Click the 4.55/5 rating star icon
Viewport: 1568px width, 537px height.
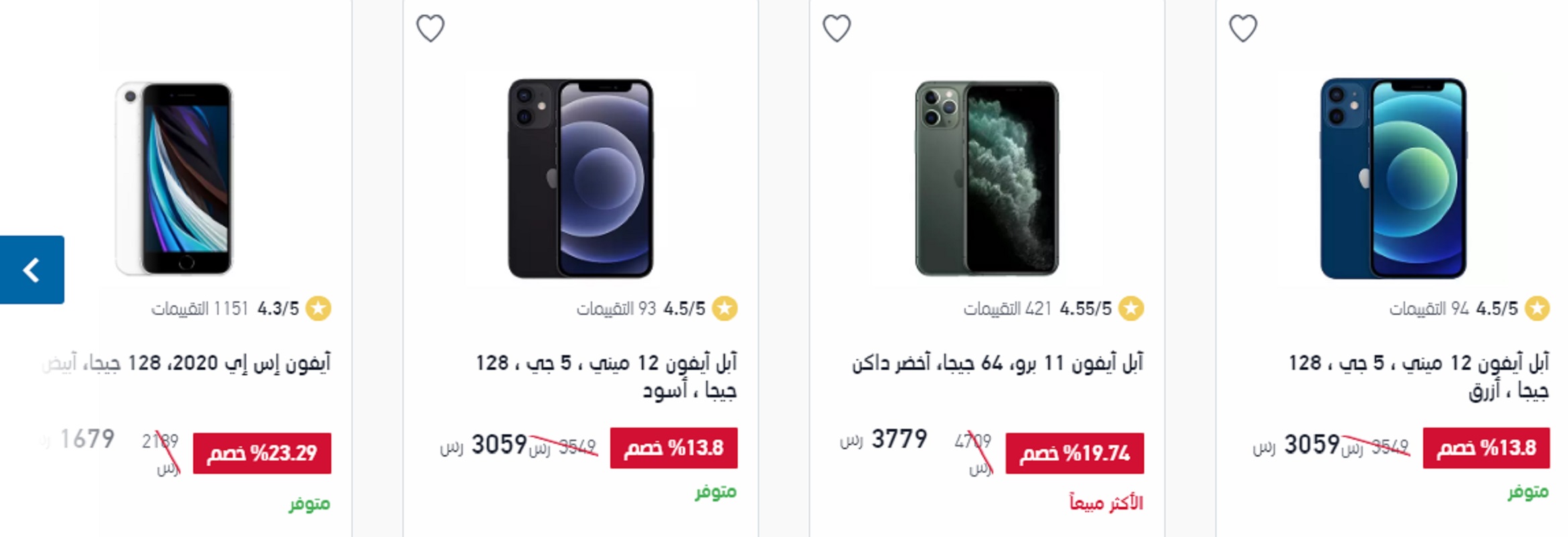point(1131,309)
